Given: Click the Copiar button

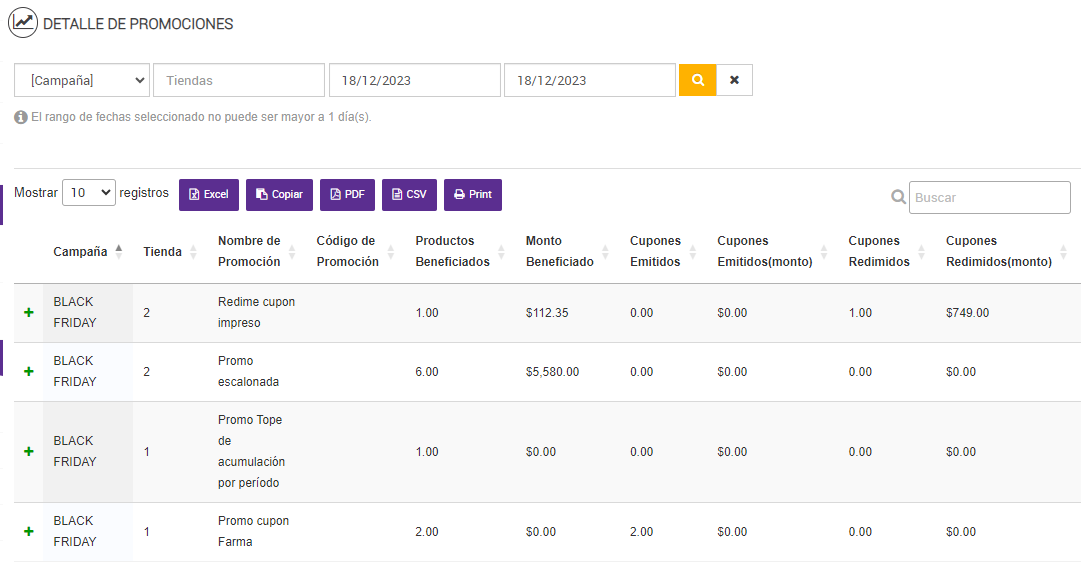Looking at the screenshot, I should pos(279,195).
